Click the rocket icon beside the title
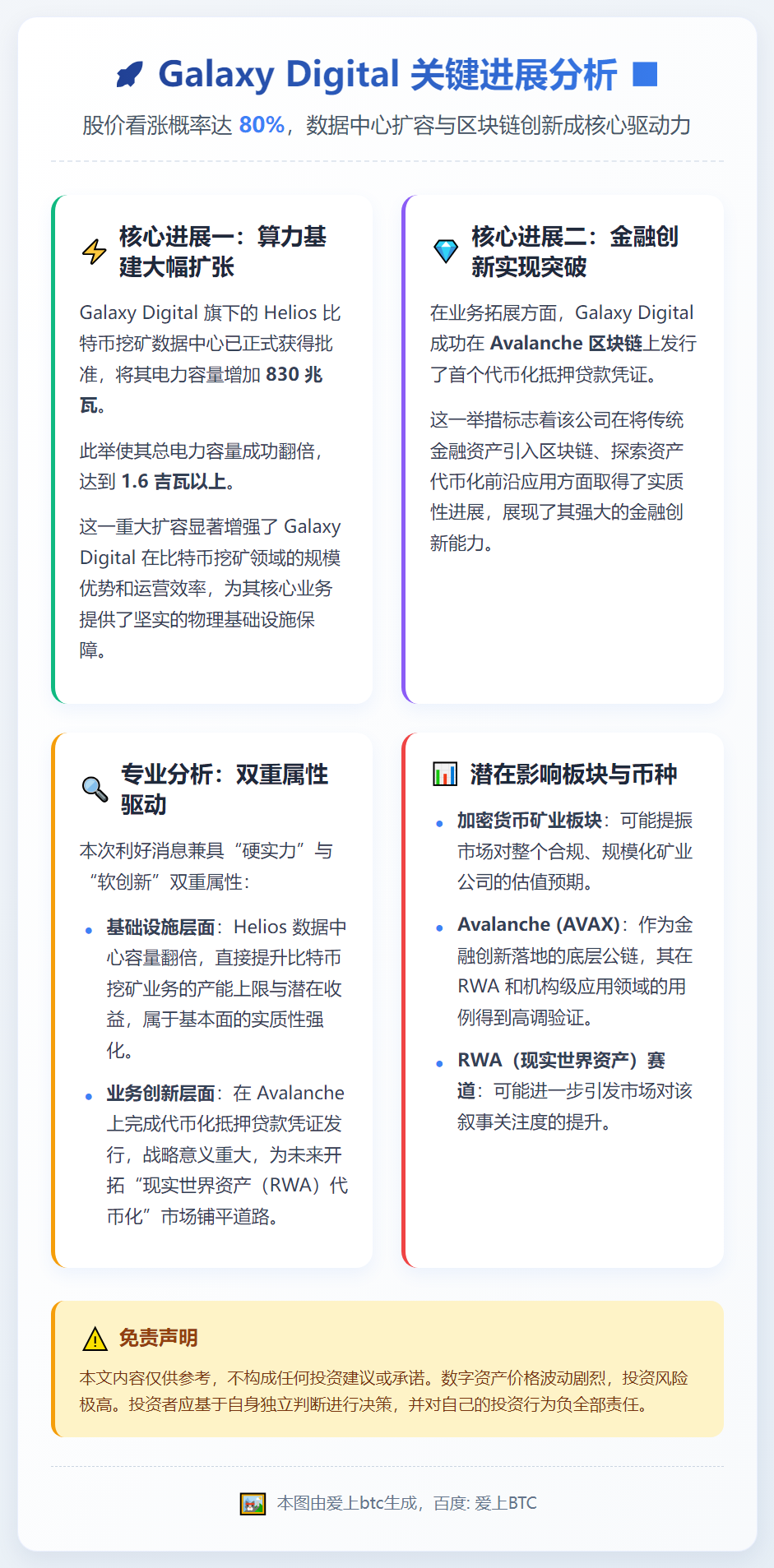Viewport: 774px width, 1568px height. pos(129,75)
